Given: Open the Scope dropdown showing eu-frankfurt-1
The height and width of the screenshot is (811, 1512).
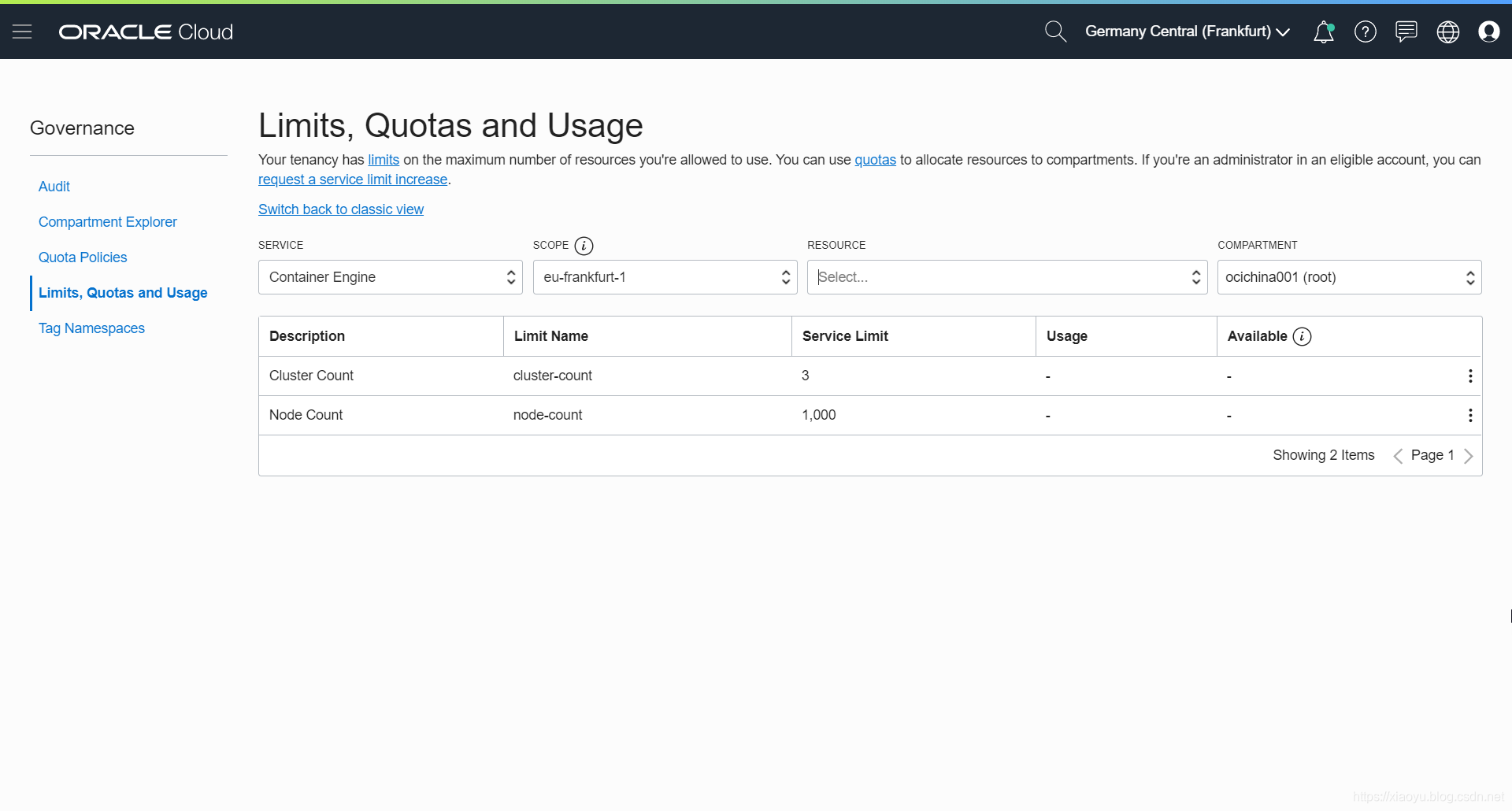Looking at the screenshot, I should click(x=665, y=277).
